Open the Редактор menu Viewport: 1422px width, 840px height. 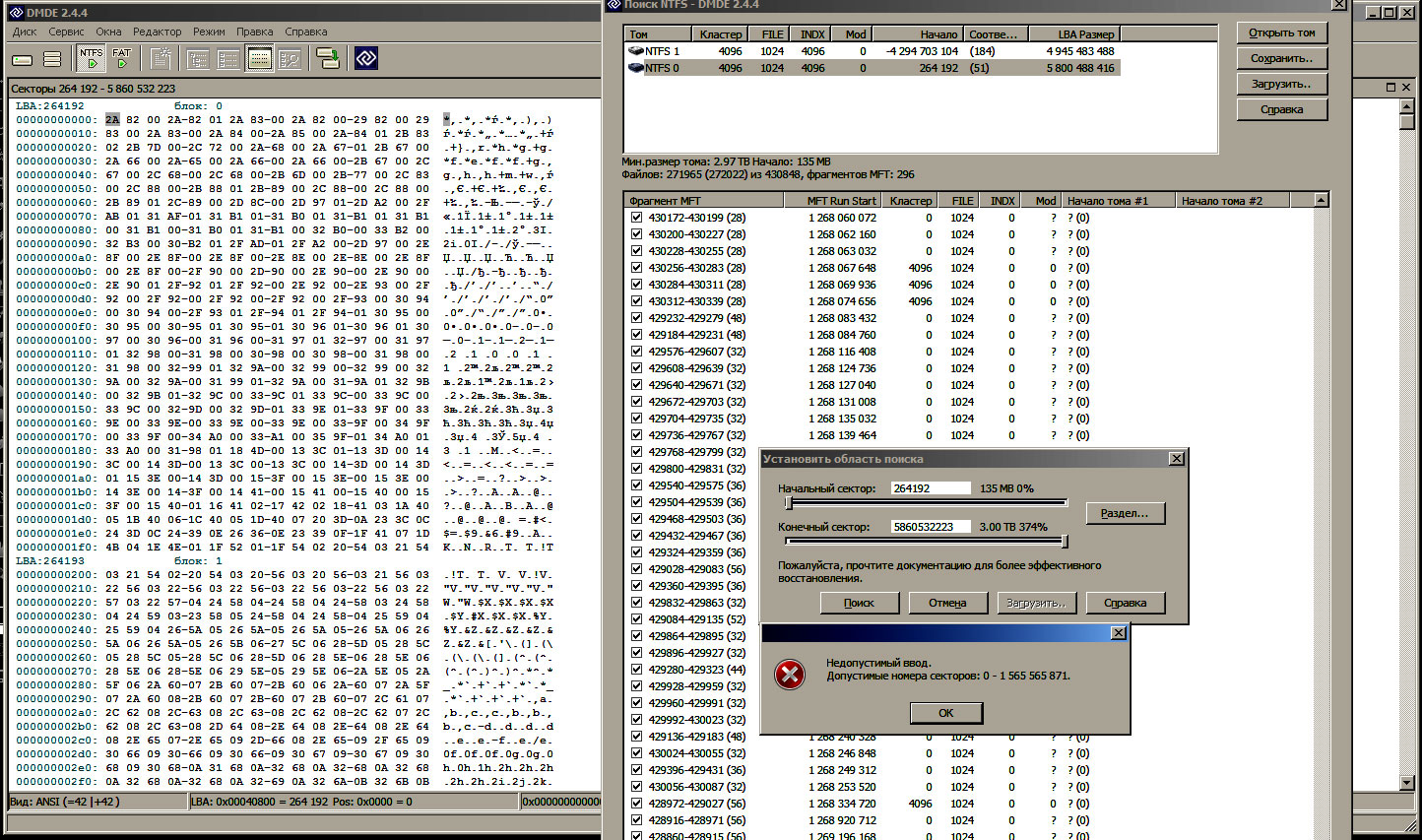[x=157, y=32]
